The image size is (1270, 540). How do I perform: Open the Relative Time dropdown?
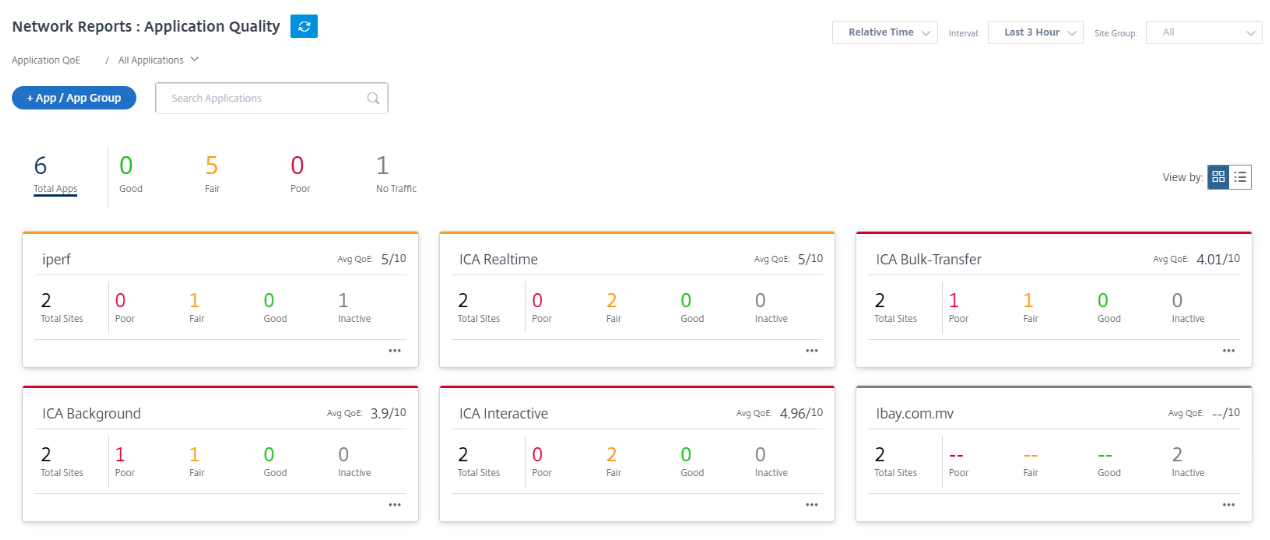[x=885, y=32]
